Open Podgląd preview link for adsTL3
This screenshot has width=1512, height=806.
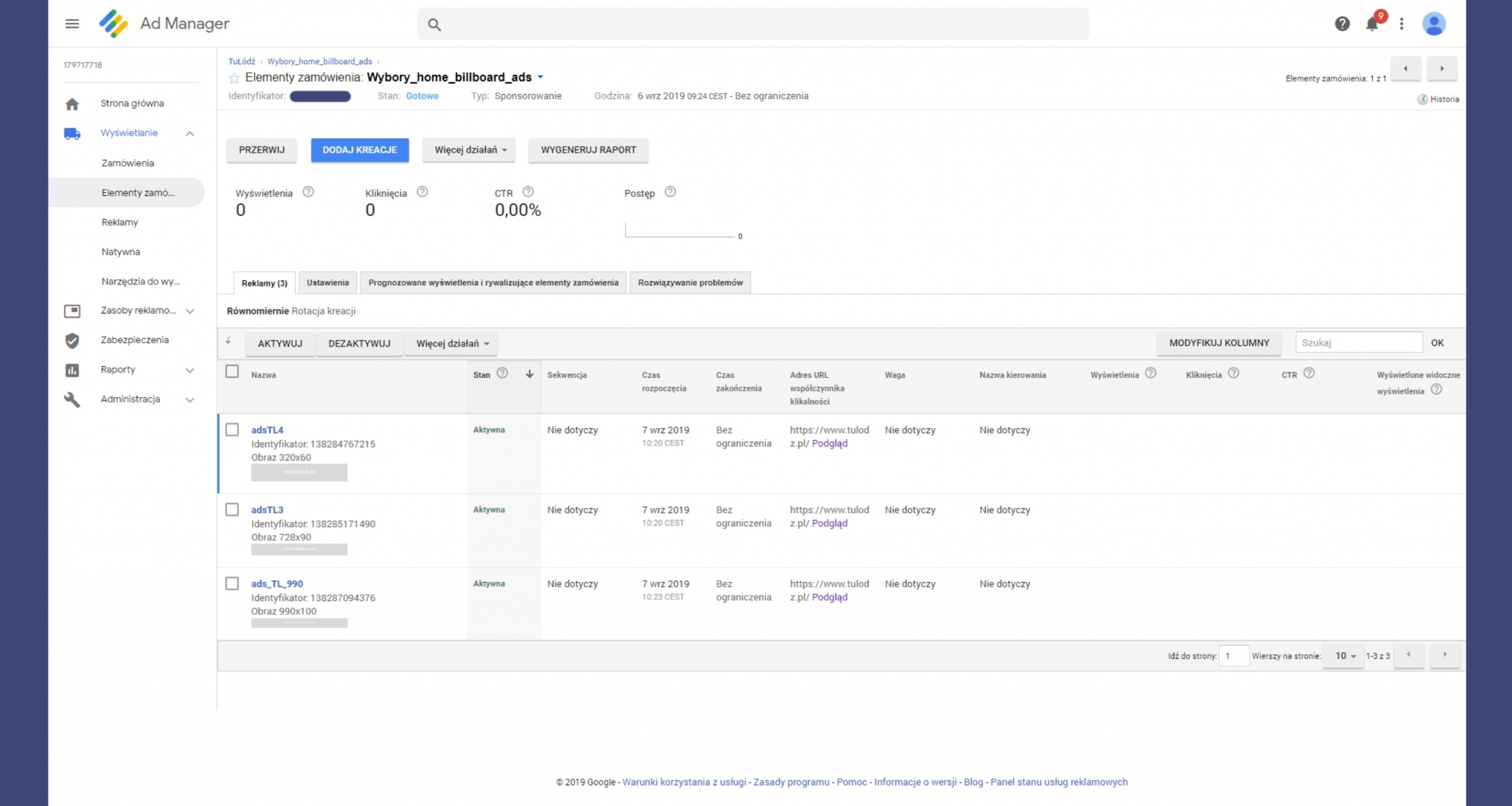(830, 523)
